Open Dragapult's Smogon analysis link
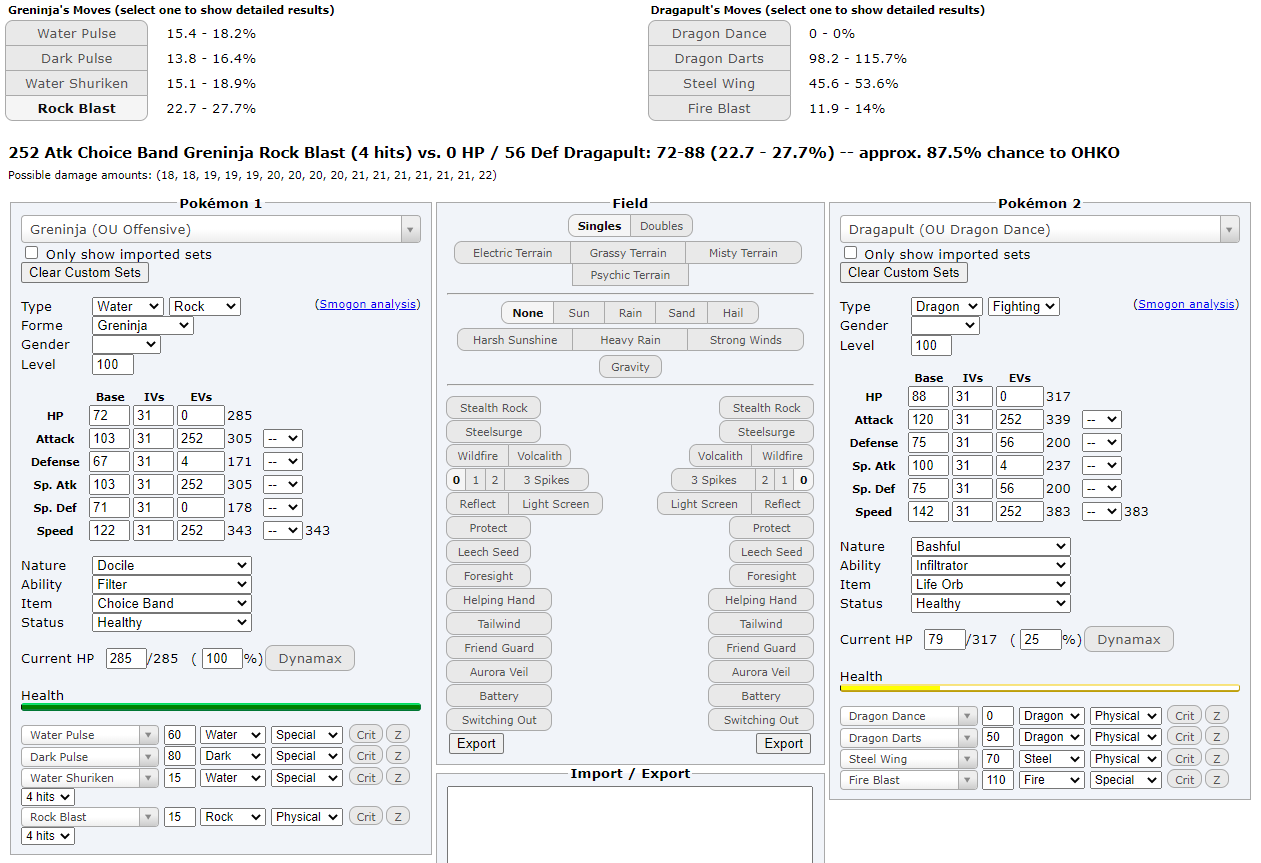The image size is (1261, 863). (1187, 304)
